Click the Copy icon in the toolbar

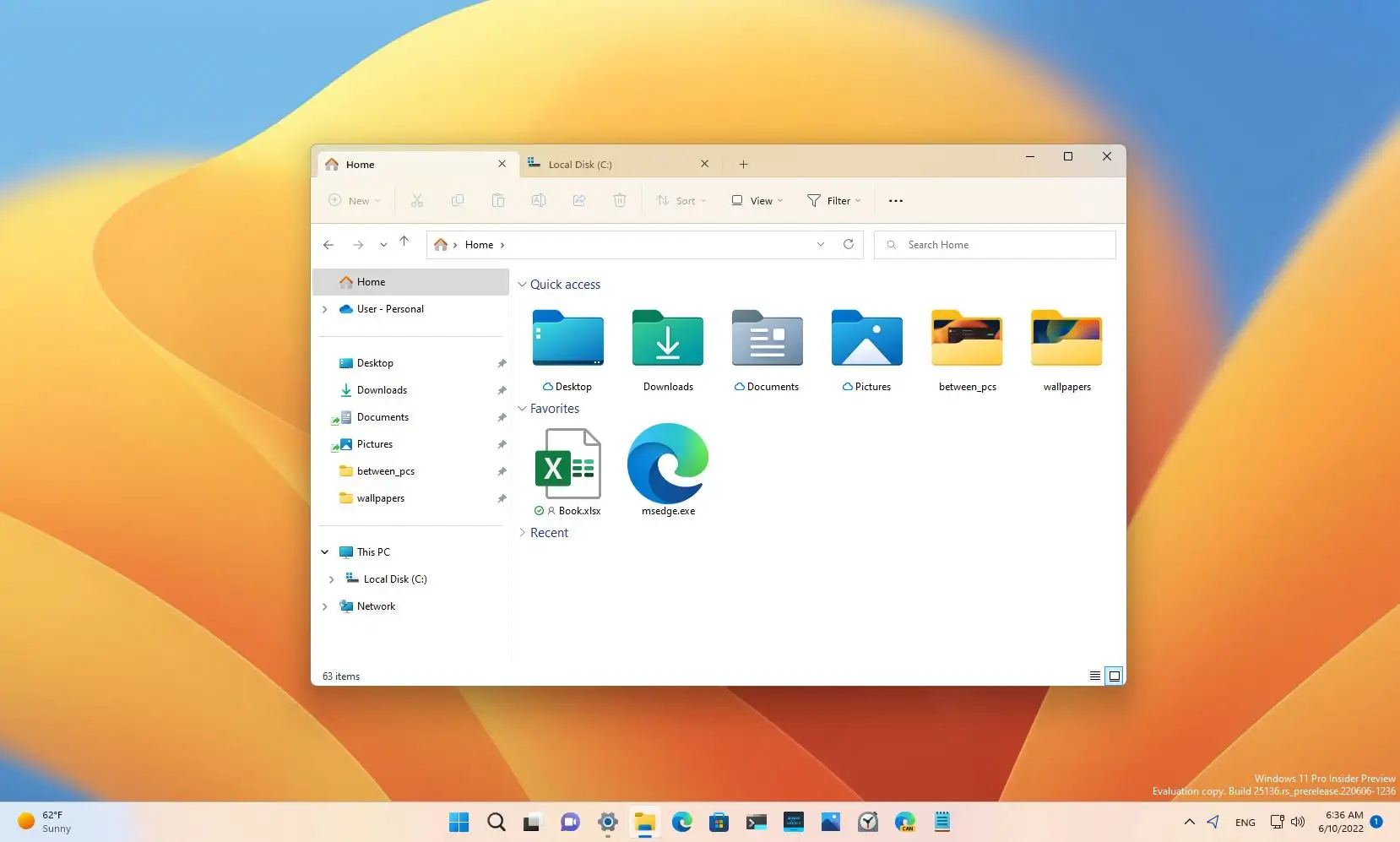tap(458, 200)
